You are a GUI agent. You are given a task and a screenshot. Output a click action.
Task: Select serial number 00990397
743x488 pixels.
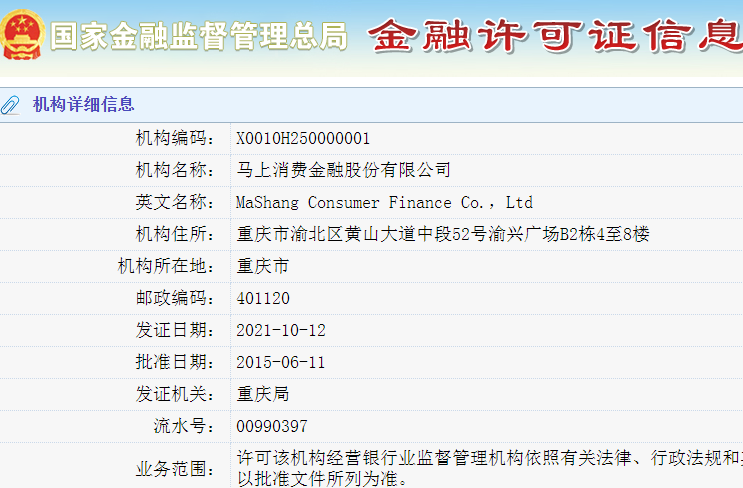[x=272, y=426]
